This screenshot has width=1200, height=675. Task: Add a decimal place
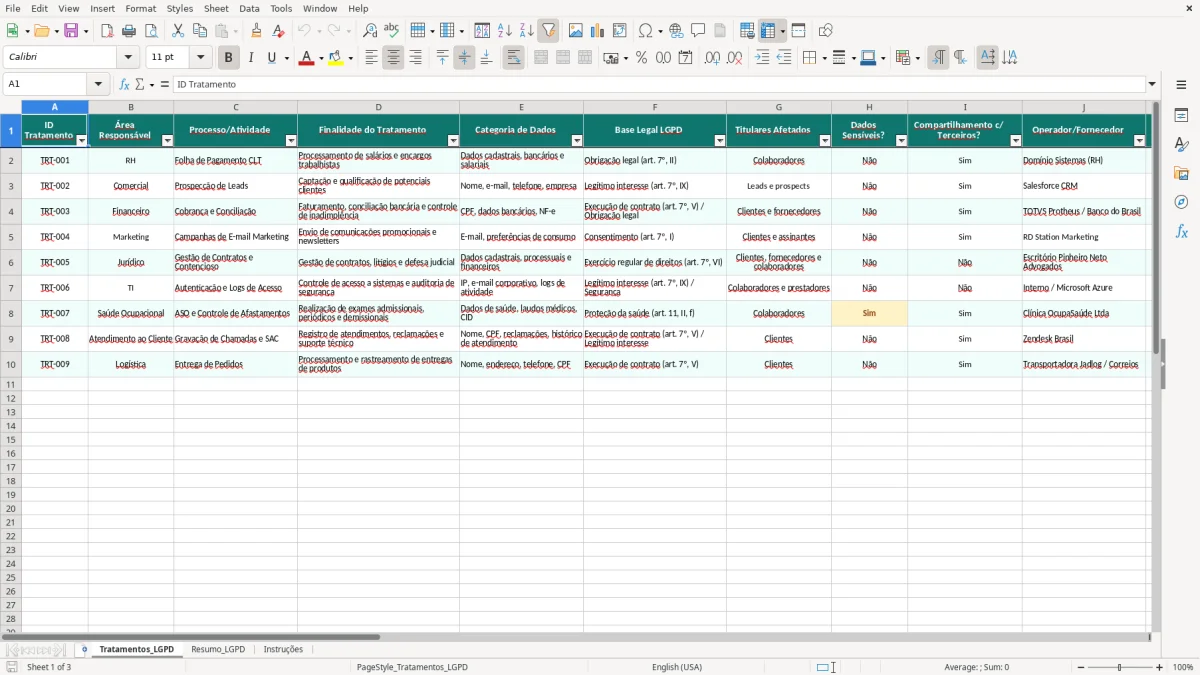[712, 58]
